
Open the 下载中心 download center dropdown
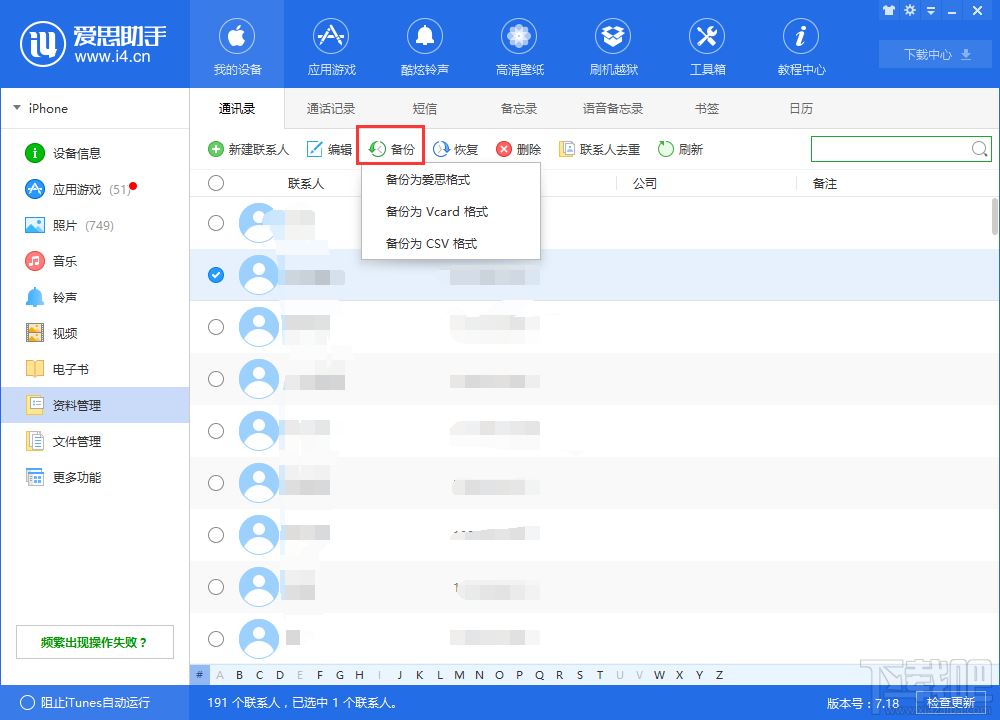point(935,55)
